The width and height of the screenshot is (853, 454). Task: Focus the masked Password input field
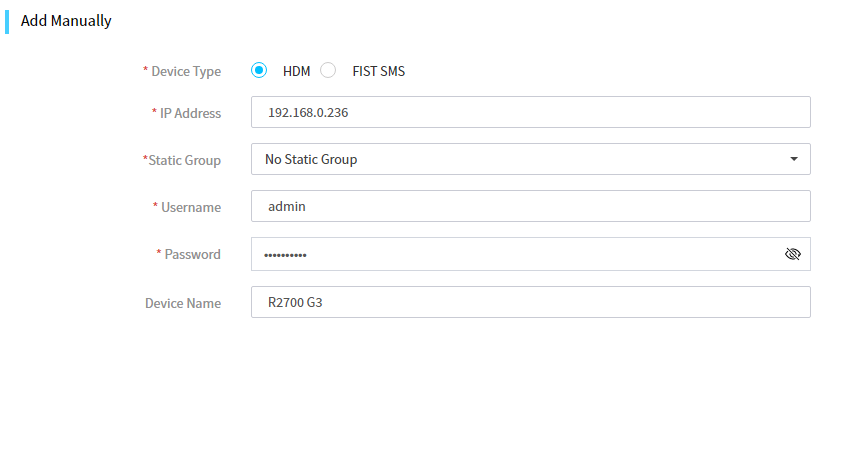click(x=530, y=254)
